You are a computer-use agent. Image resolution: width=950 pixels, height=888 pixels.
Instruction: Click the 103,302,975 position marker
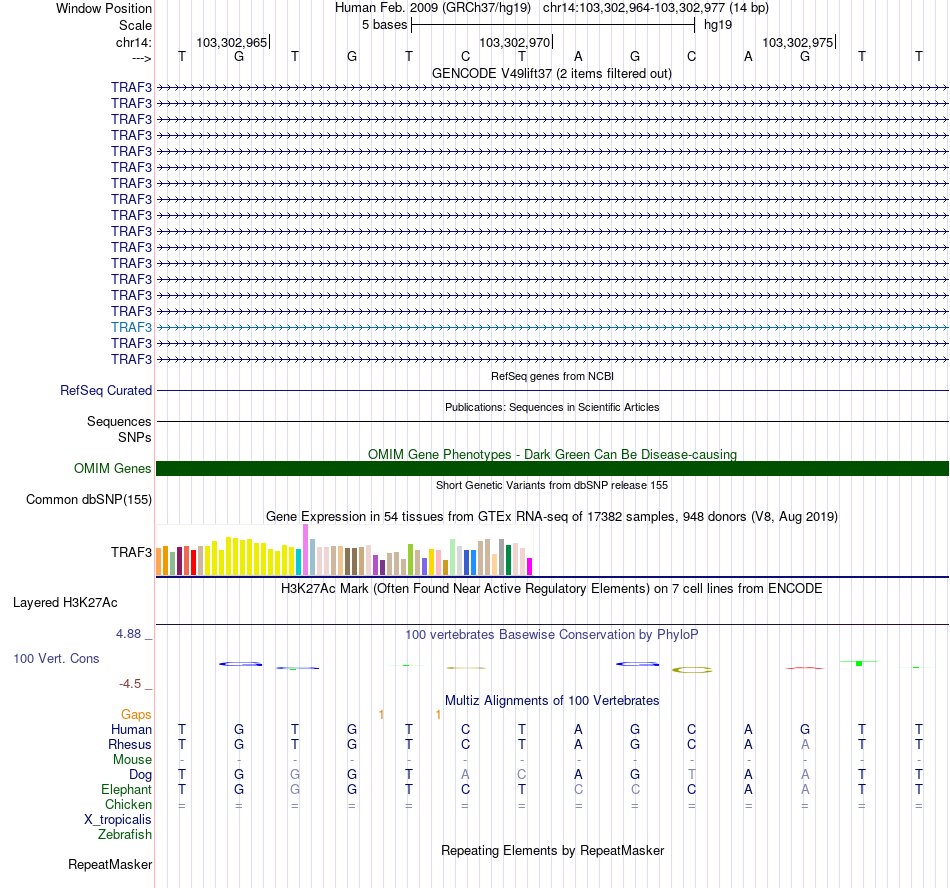click(799, 42)
